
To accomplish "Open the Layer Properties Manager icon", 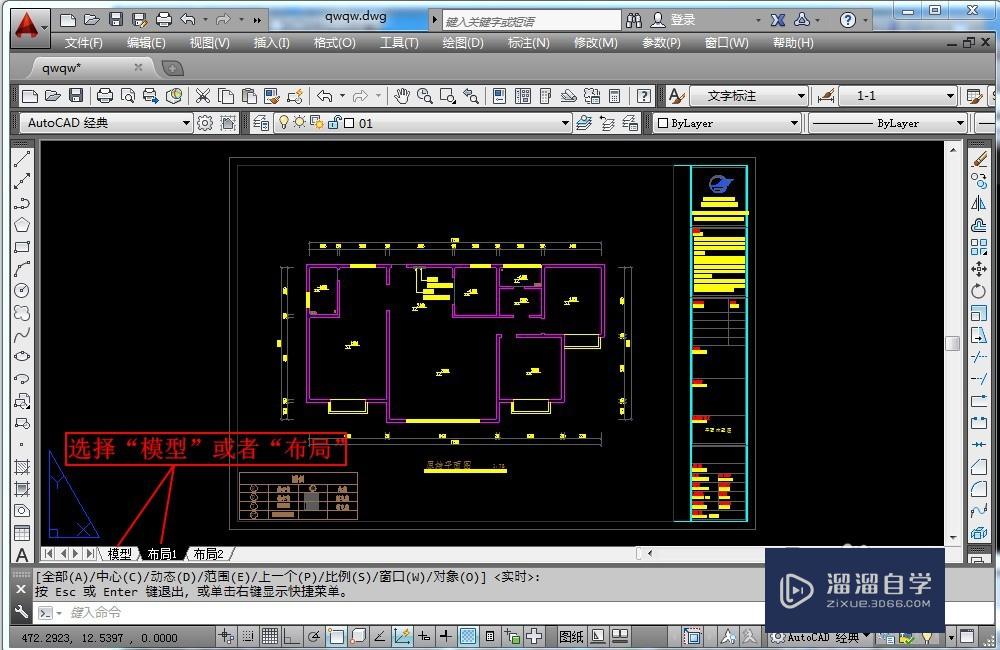I will 261,123.
